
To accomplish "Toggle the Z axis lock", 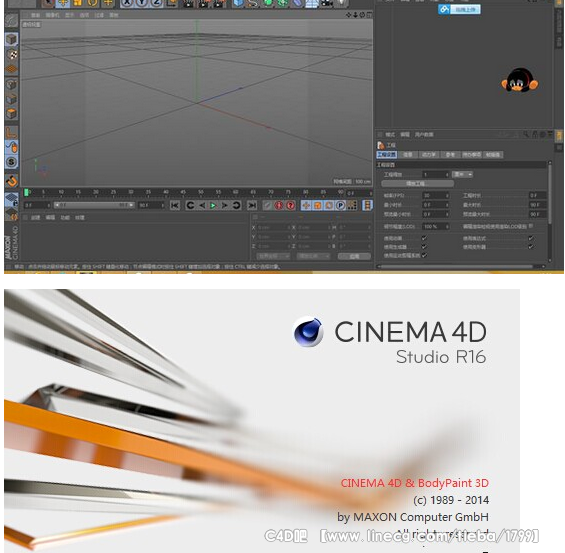I will tap(156, 3).
